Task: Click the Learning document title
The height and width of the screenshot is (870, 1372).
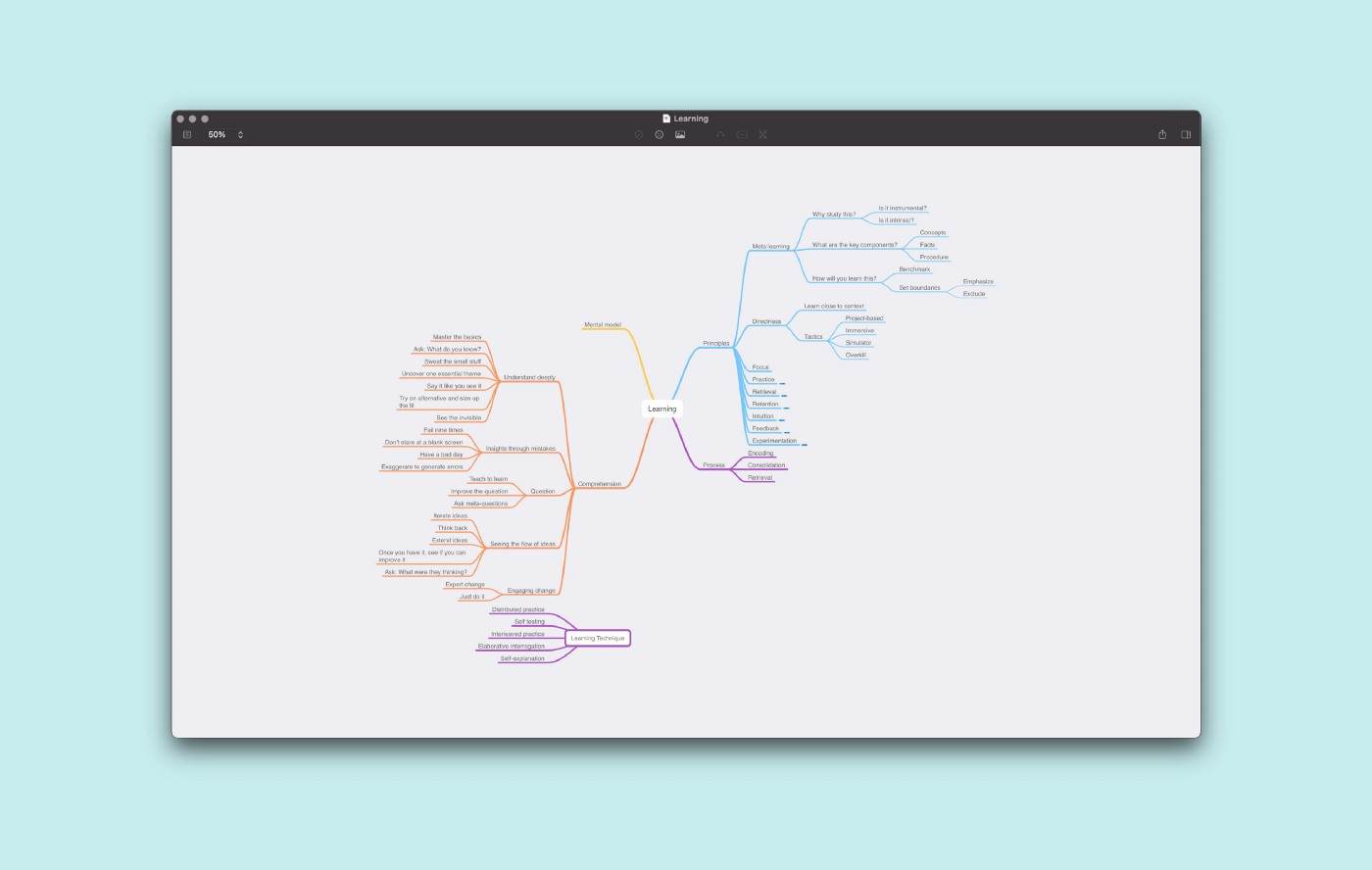Action: pyautogui.click(x=691, y=119)
